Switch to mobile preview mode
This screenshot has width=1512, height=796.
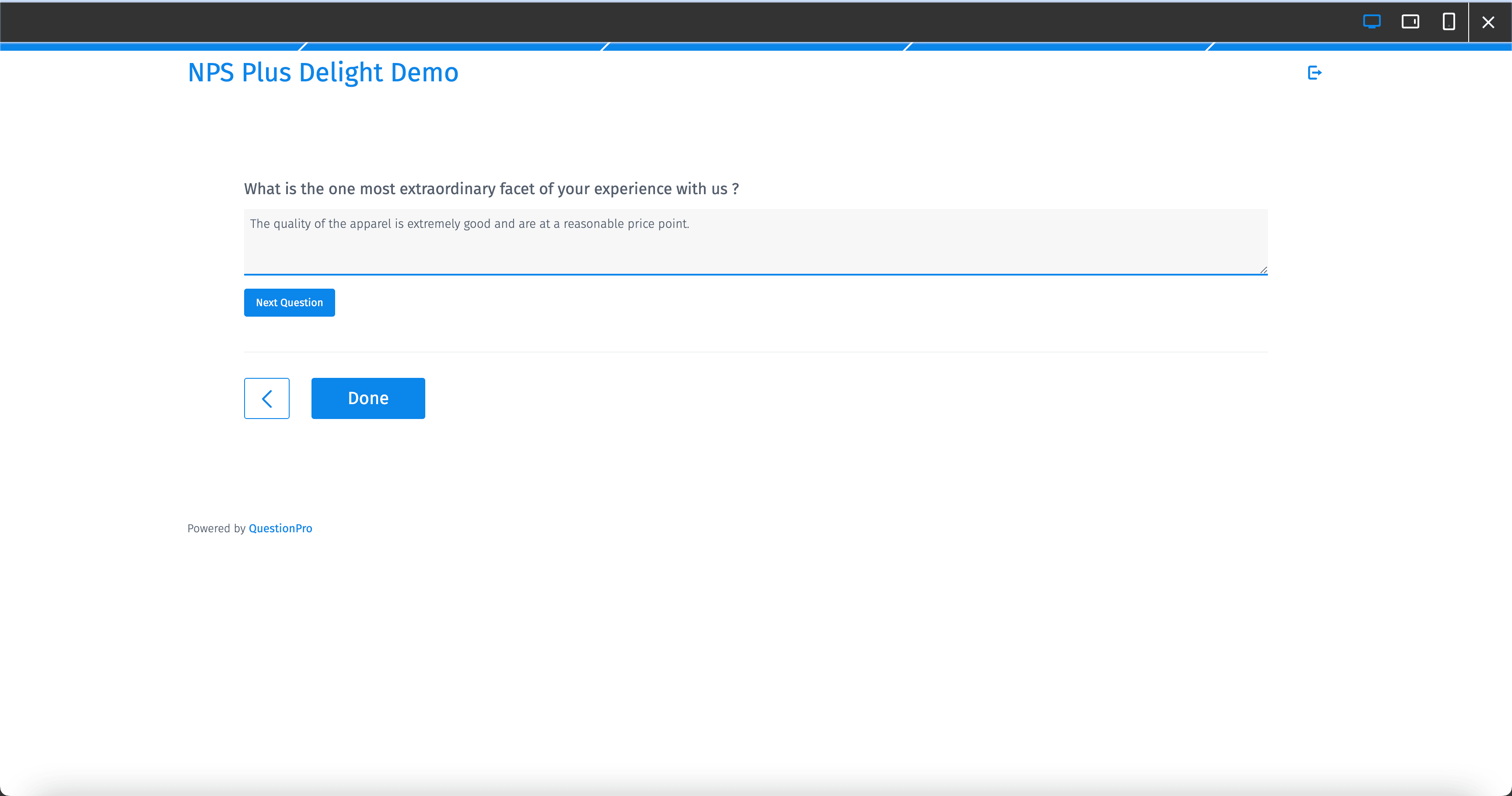pos(1449,22)
